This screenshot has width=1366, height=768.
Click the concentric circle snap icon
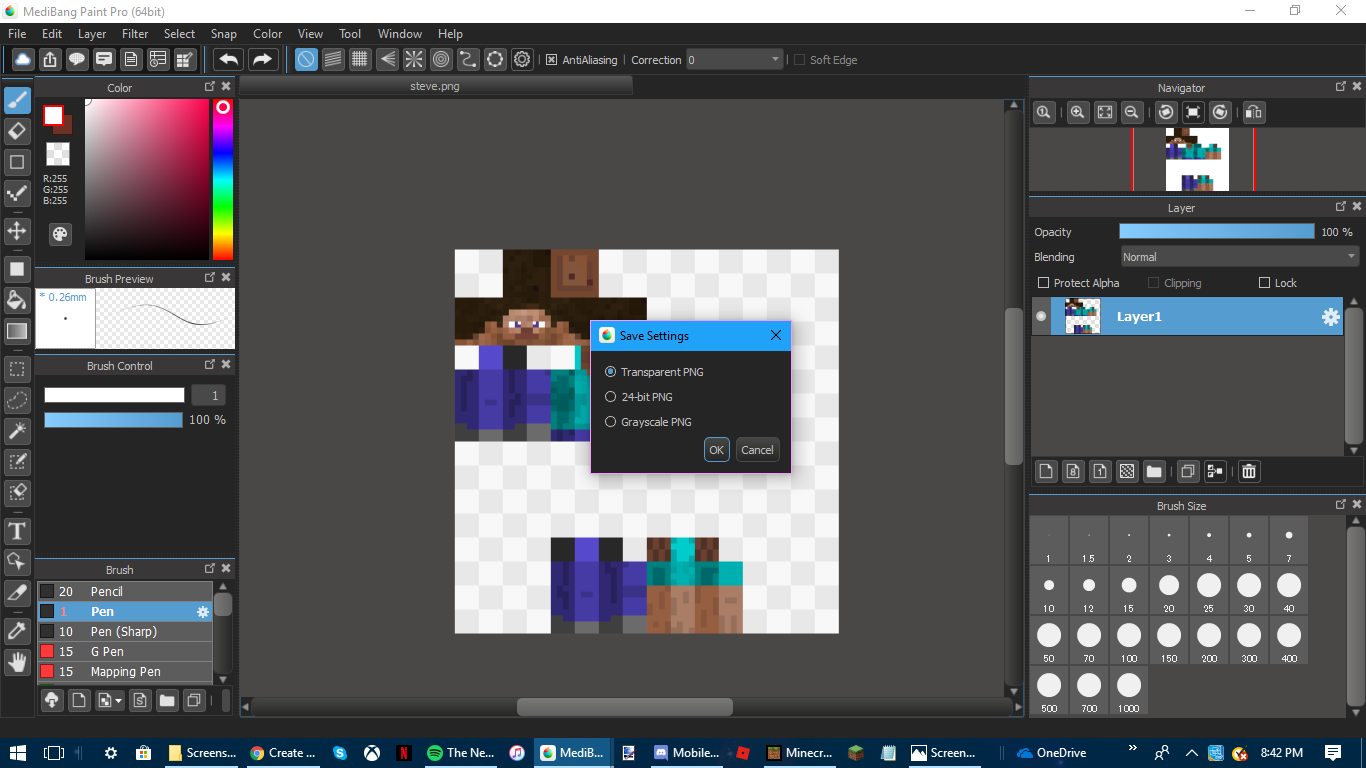coord(441,60)
